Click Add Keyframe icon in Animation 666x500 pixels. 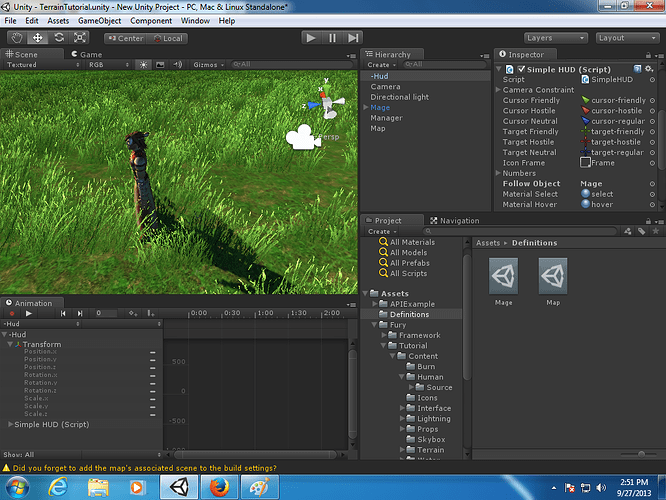coord(133,314)
